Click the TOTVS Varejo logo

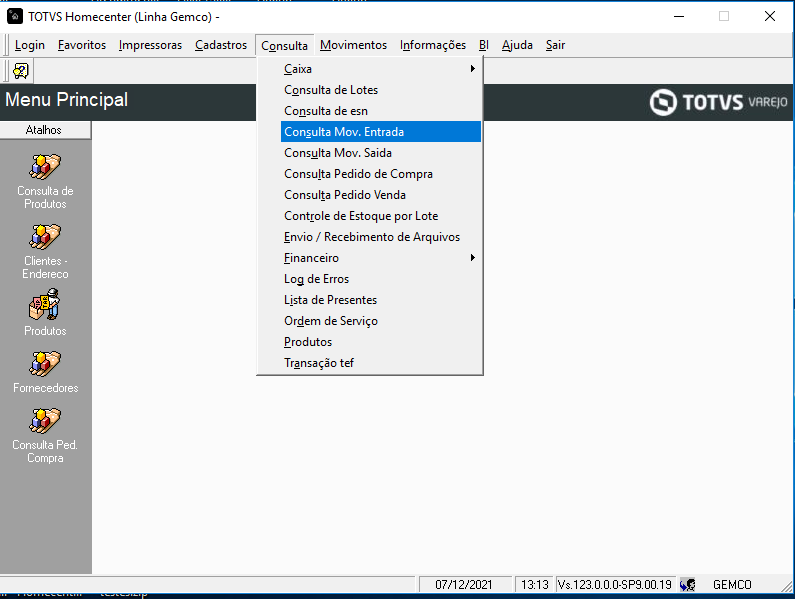click(x=718, y=102)
